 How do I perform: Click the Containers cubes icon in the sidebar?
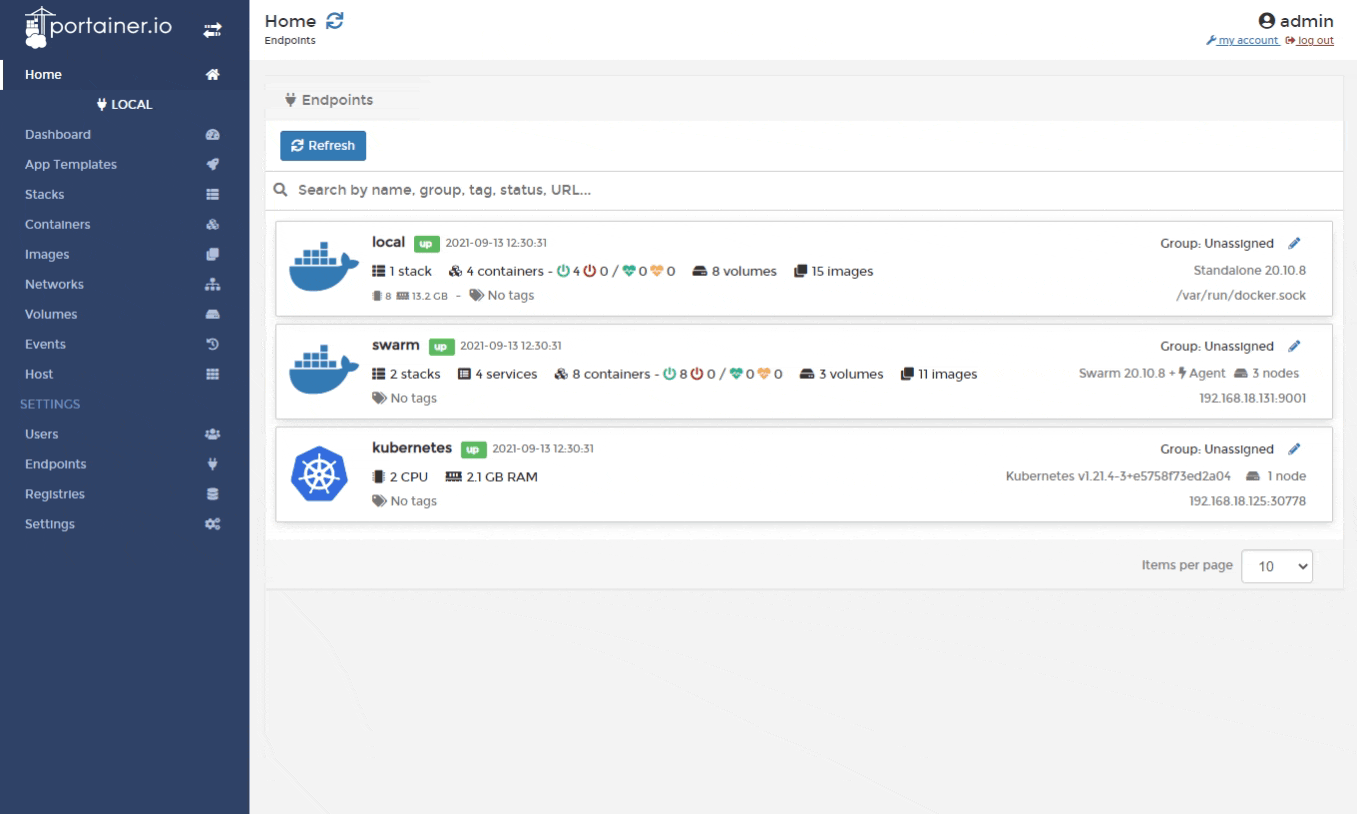212,225
